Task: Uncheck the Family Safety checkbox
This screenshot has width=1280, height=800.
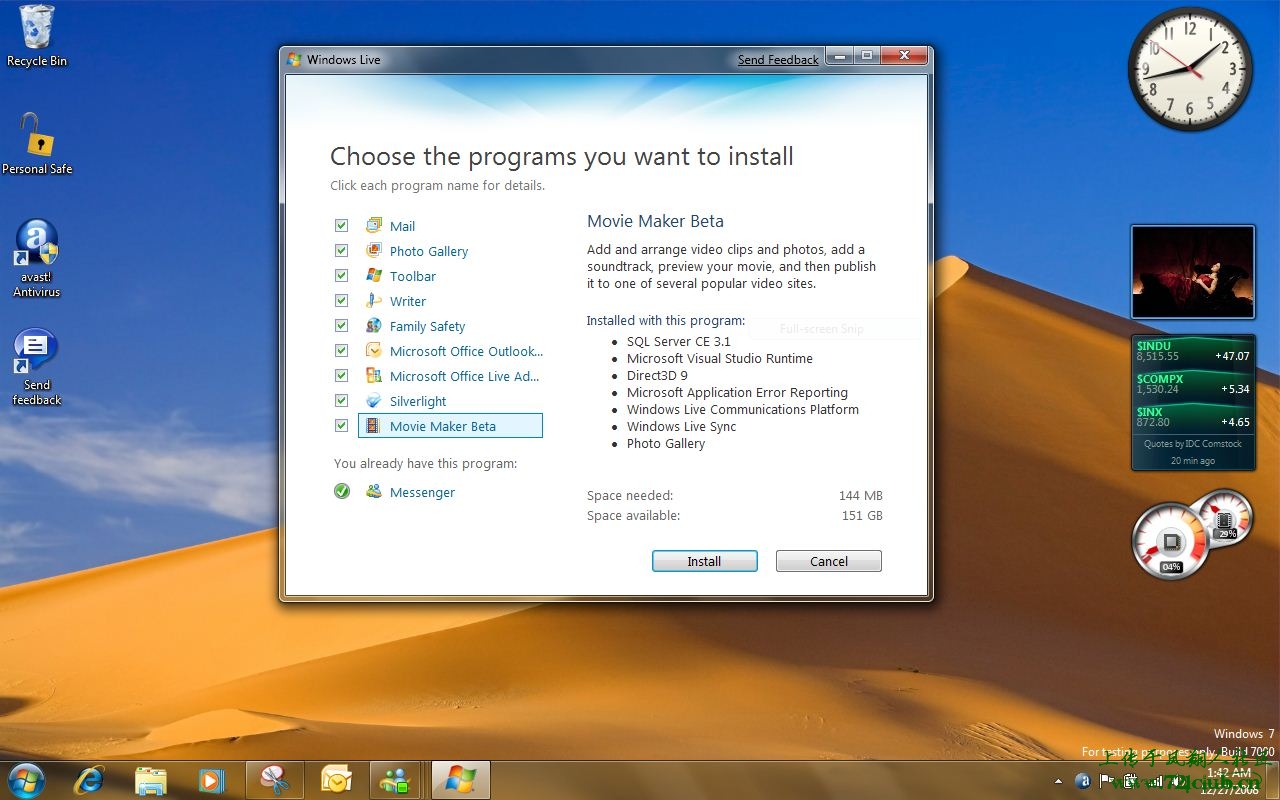Action: [341, 325]
